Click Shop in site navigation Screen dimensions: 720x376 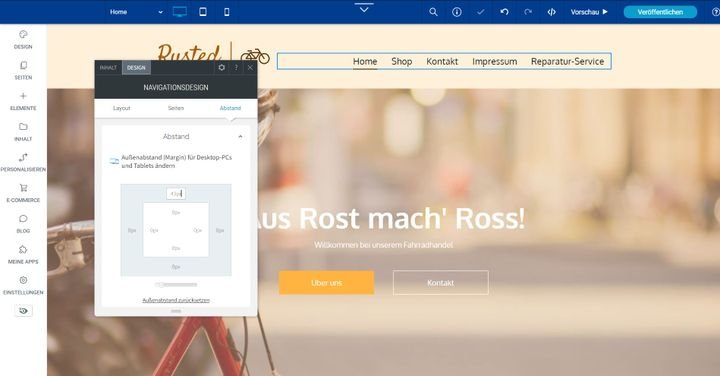[x=401, y=61]
